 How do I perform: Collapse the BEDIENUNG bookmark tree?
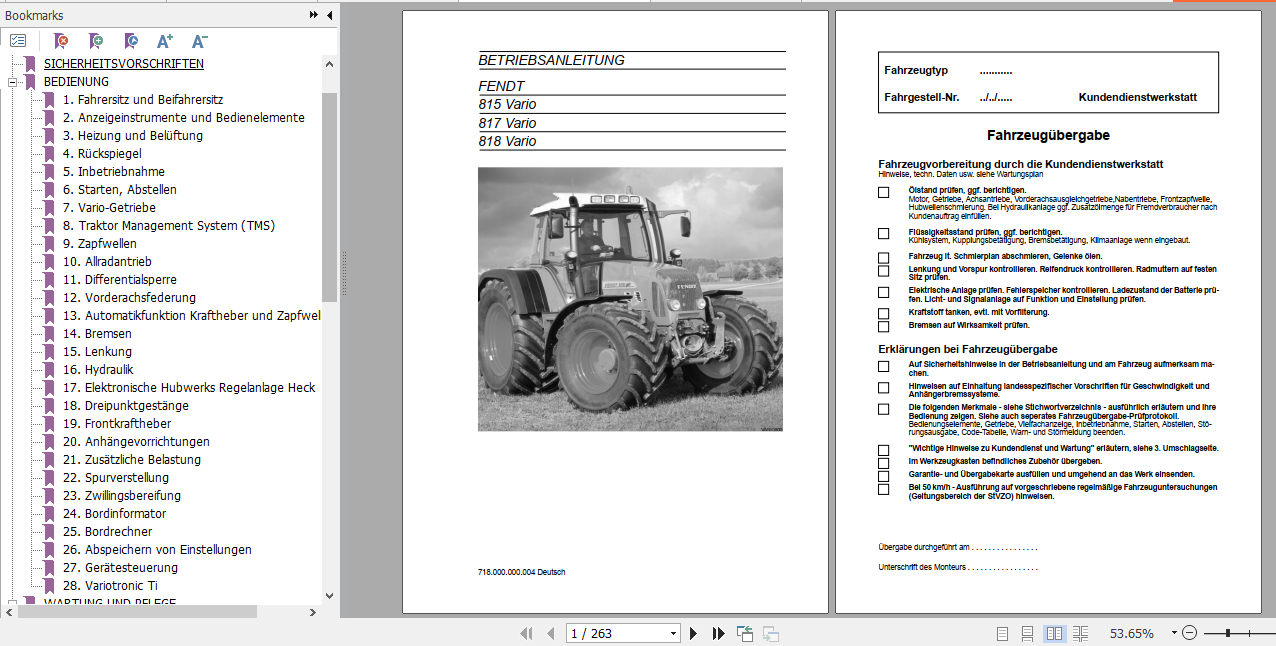12,82
